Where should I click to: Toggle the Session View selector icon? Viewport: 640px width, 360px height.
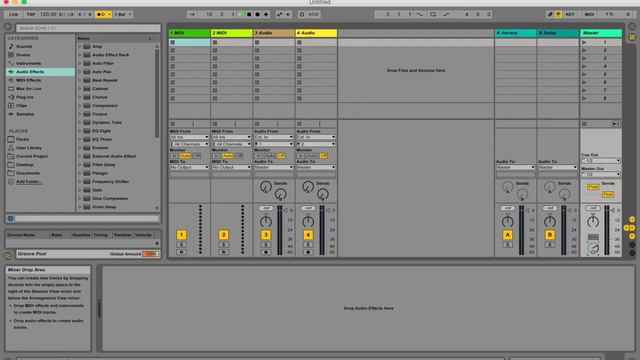pyautogui.click(x=632, y=37)
